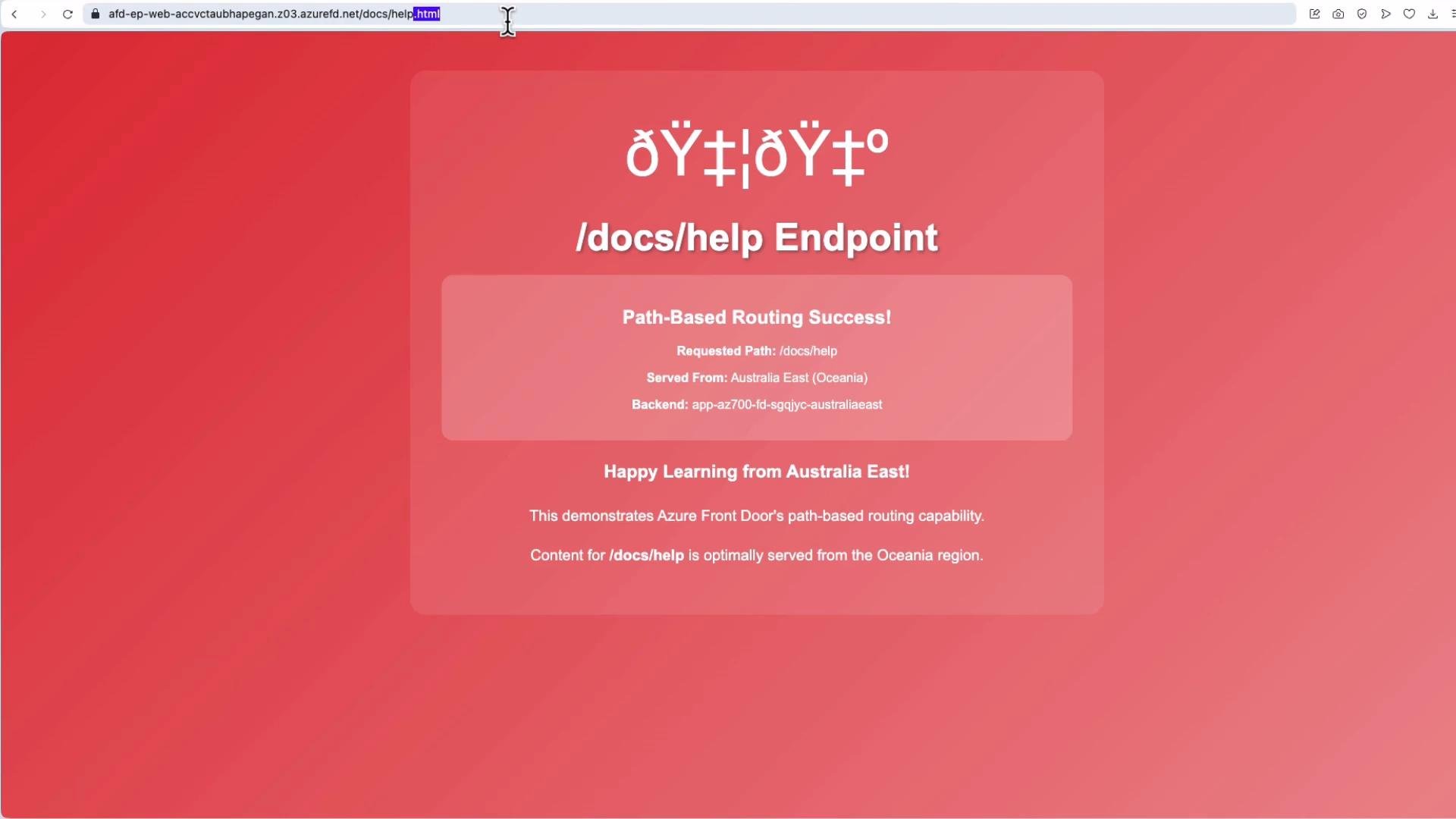The image size is (1456, 819).
Task: Click the address bar URL field
Action: (x=689, y=14)
